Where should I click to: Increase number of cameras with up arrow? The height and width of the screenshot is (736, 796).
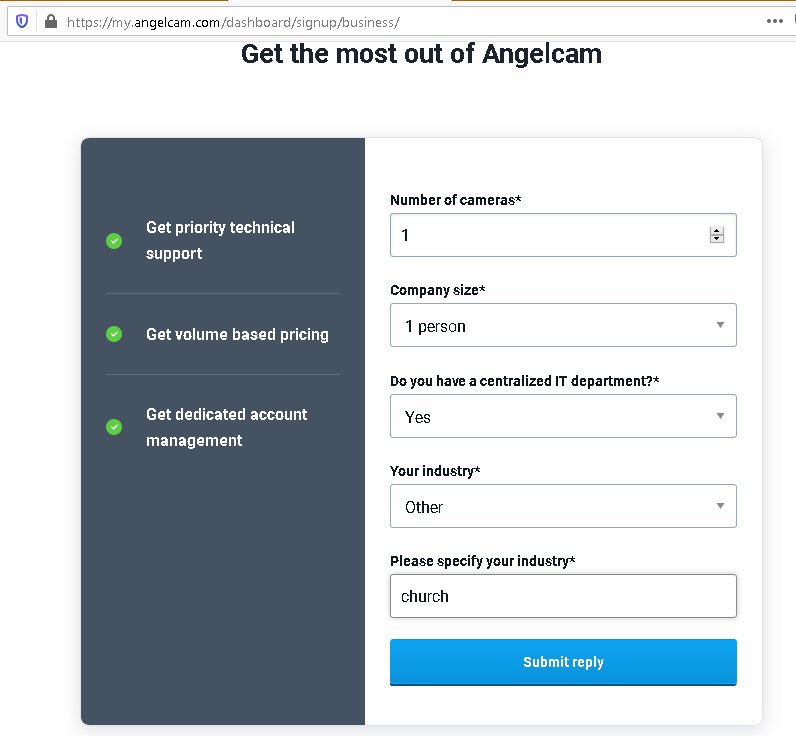(716, 231)
